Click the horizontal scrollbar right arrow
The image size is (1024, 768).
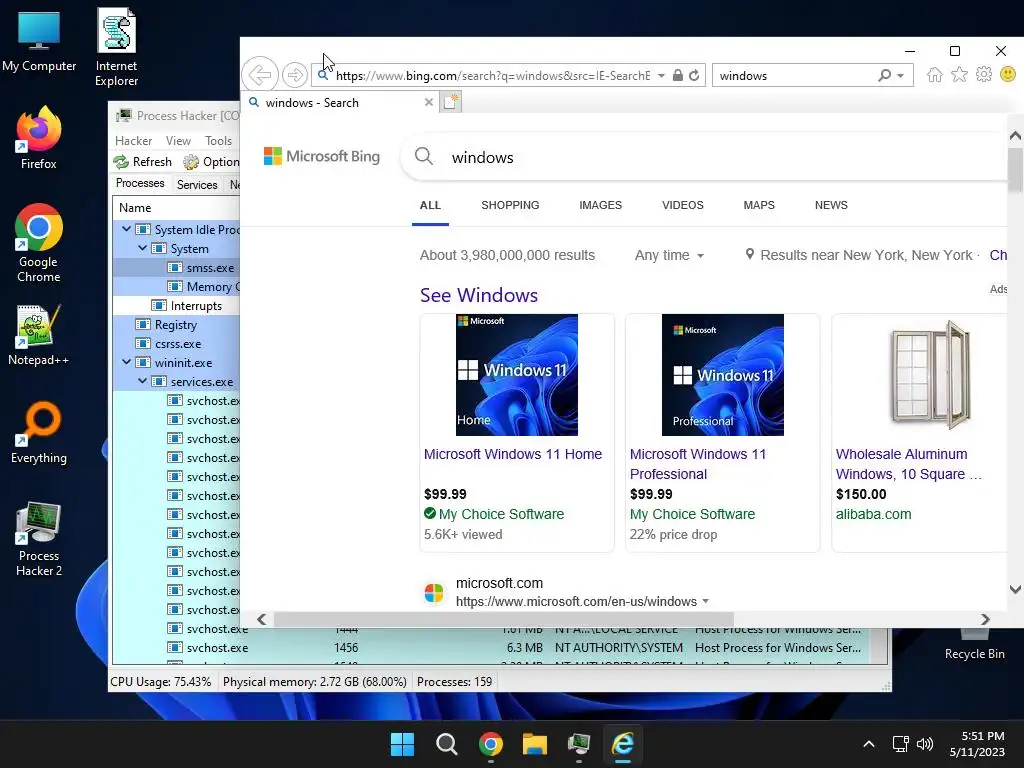pyautogui.click(x=985, y=619)
